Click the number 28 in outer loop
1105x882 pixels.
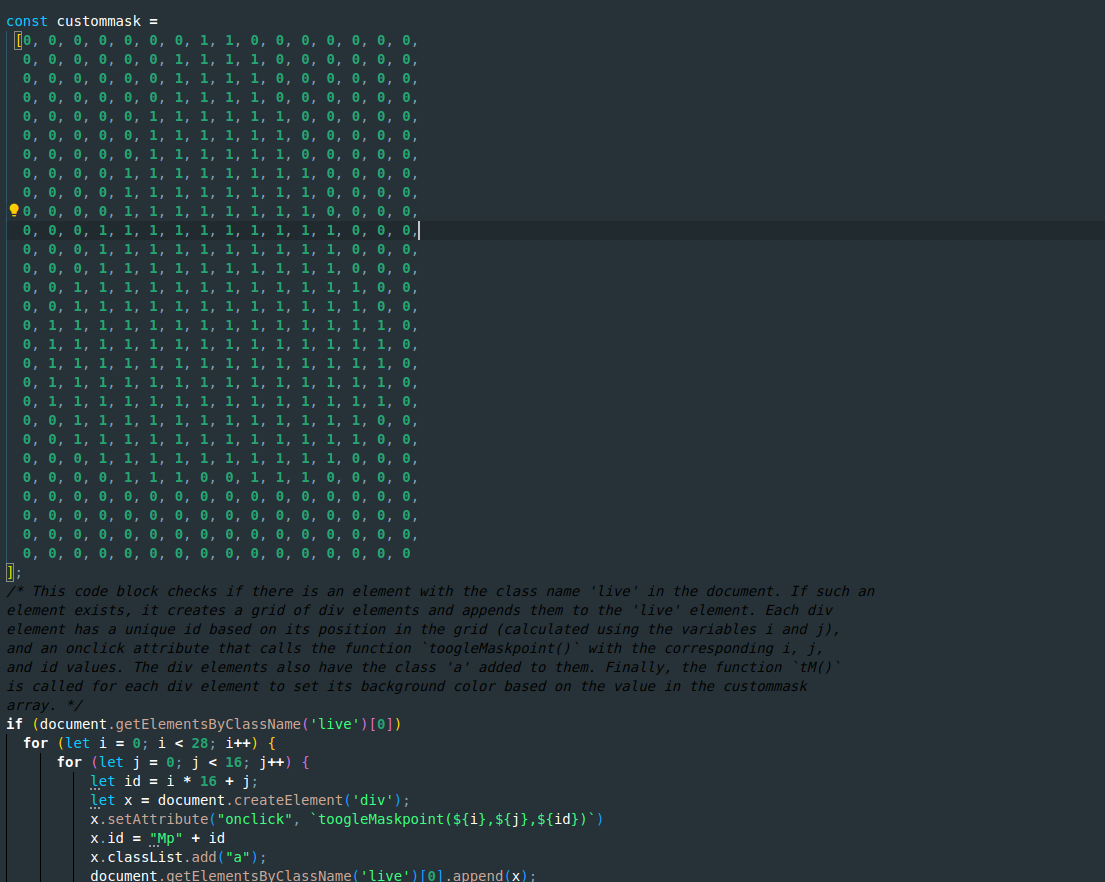200,743
